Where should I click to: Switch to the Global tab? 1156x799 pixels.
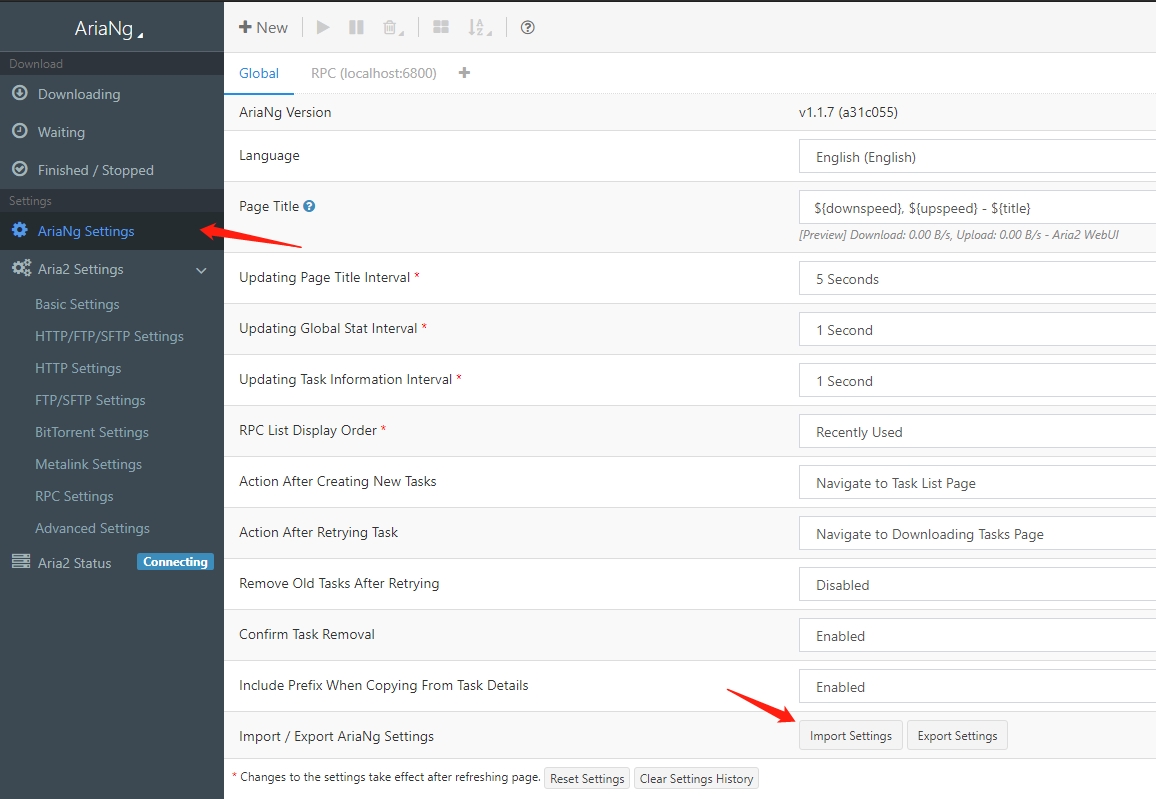point(259,73)
